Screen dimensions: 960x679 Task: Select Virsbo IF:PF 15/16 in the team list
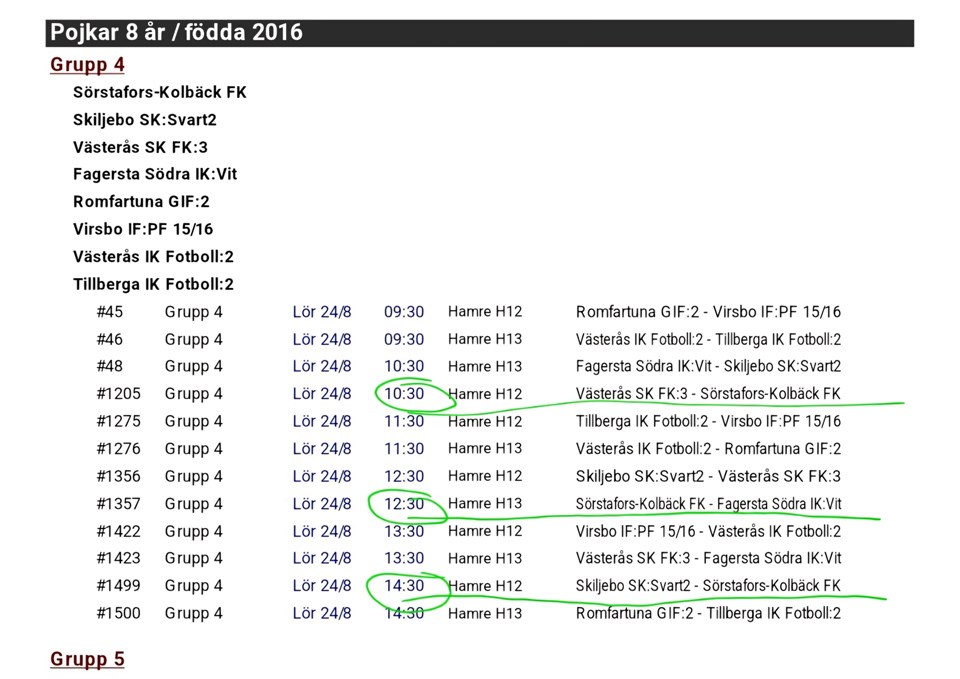[143, 229]
